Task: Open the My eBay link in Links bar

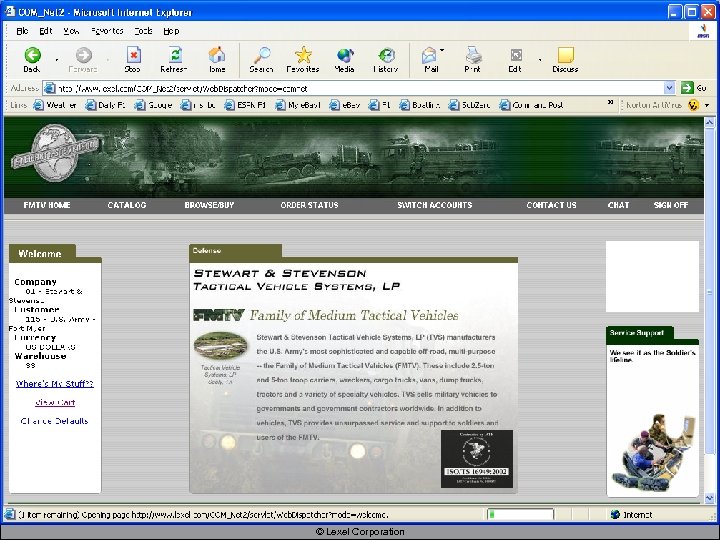Action: [298, 105]
